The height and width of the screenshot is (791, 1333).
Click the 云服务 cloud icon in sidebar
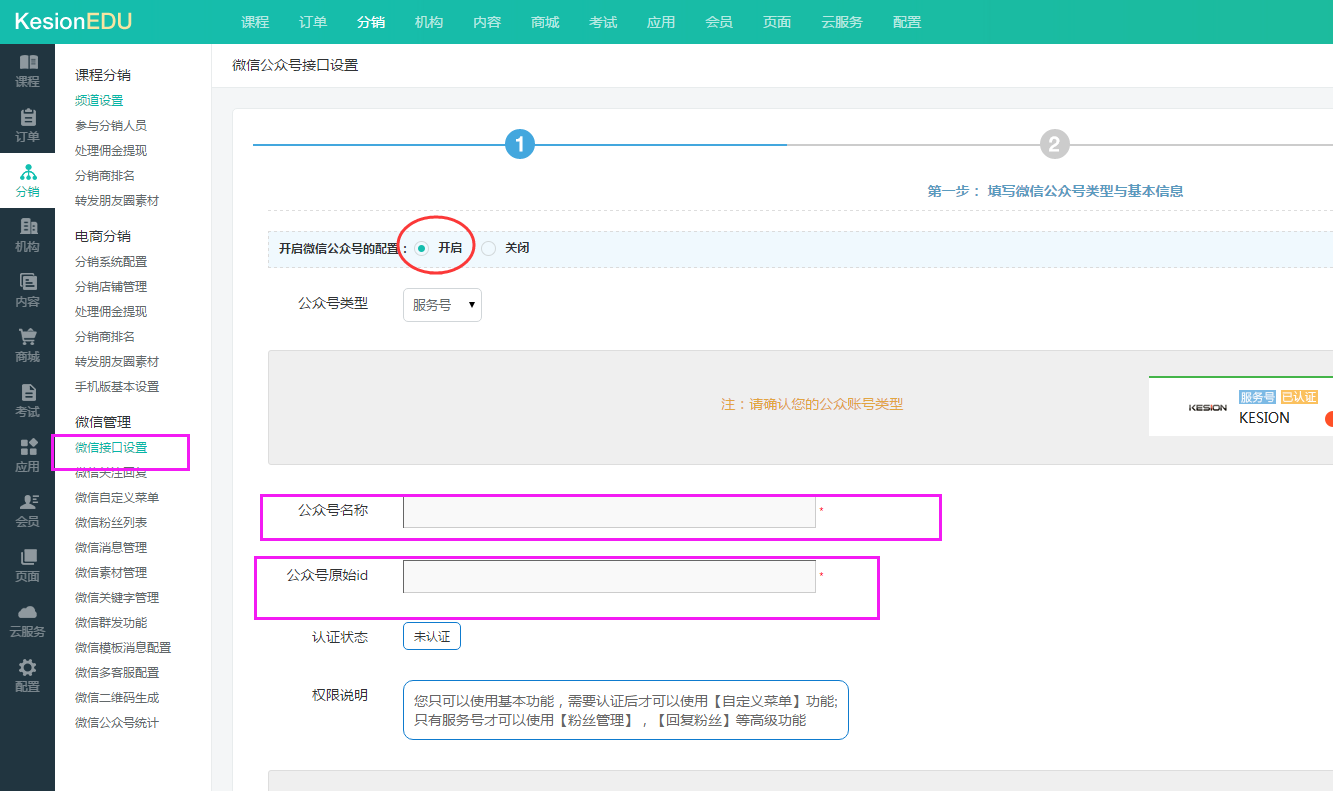pos(28,613)
